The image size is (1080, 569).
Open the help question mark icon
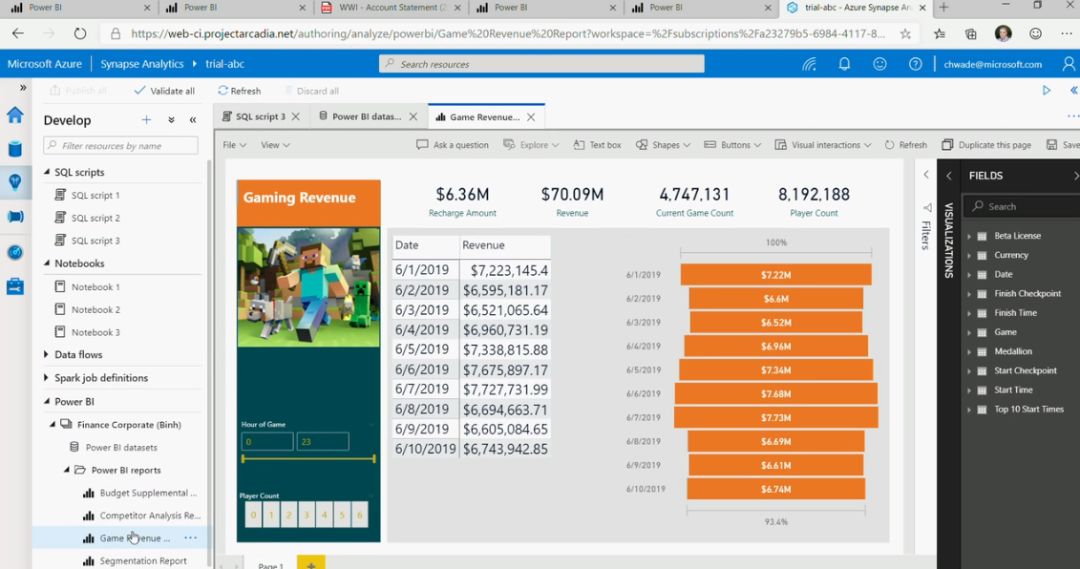coord(915,64)
